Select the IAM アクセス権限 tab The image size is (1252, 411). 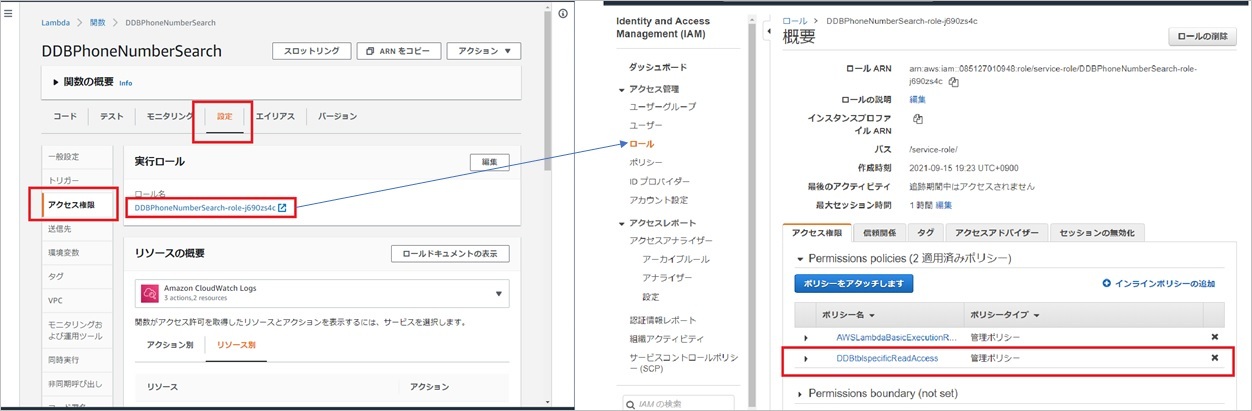[817, 232]
